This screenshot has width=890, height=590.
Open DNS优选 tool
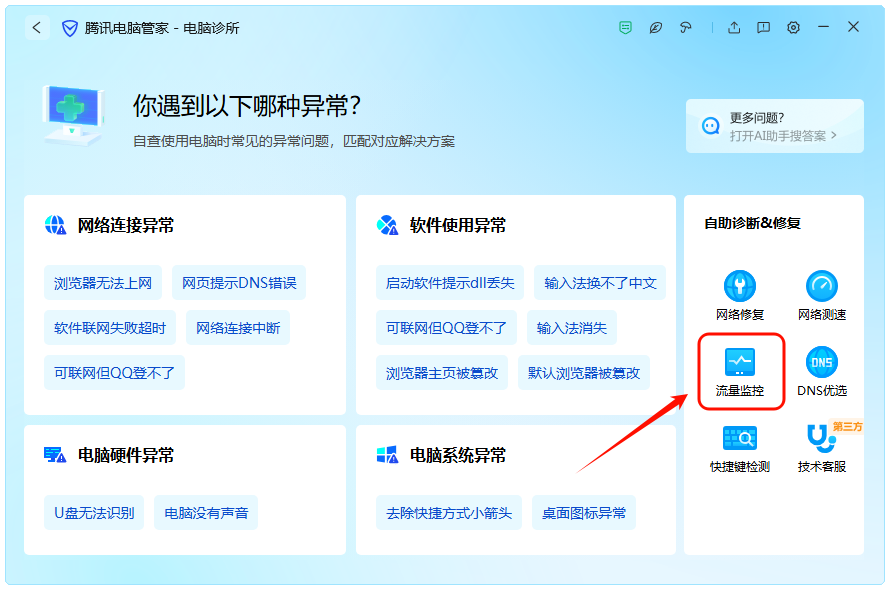click(x=821, y=372)
